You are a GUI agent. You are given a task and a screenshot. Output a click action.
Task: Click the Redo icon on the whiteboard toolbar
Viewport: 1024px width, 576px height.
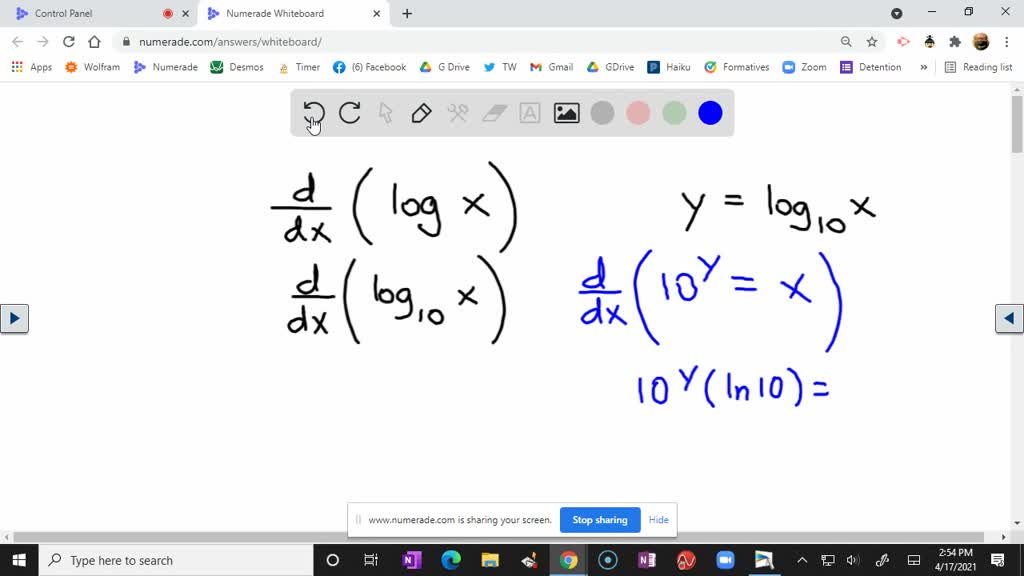click(349, 113)
